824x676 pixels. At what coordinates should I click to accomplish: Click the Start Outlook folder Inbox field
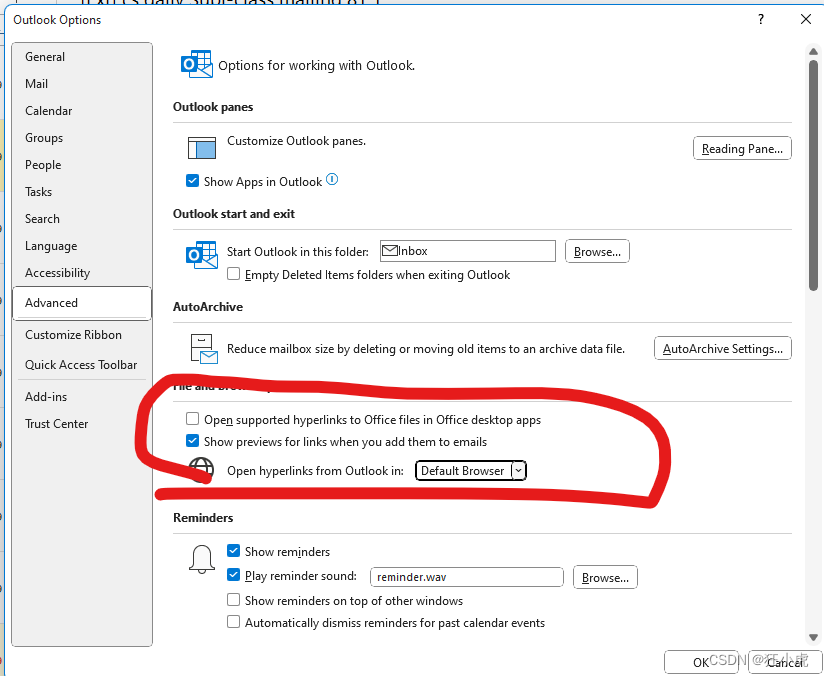(x=468, y=251)
